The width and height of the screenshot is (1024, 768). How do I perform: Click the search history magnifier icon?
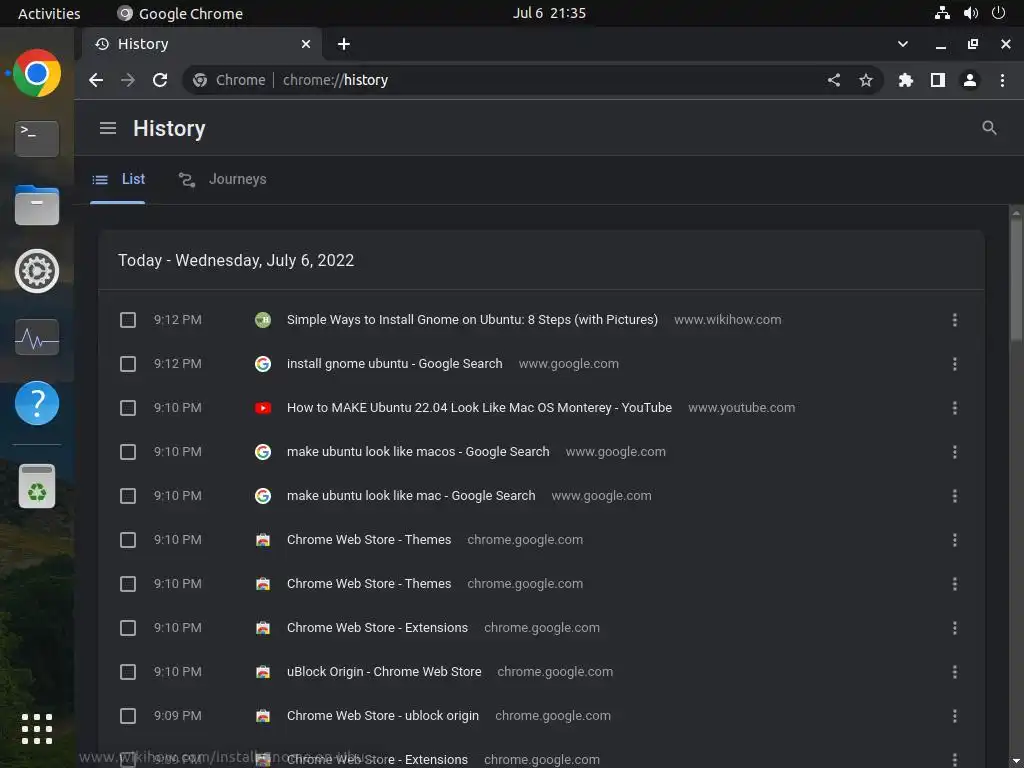tap(989, 128)
